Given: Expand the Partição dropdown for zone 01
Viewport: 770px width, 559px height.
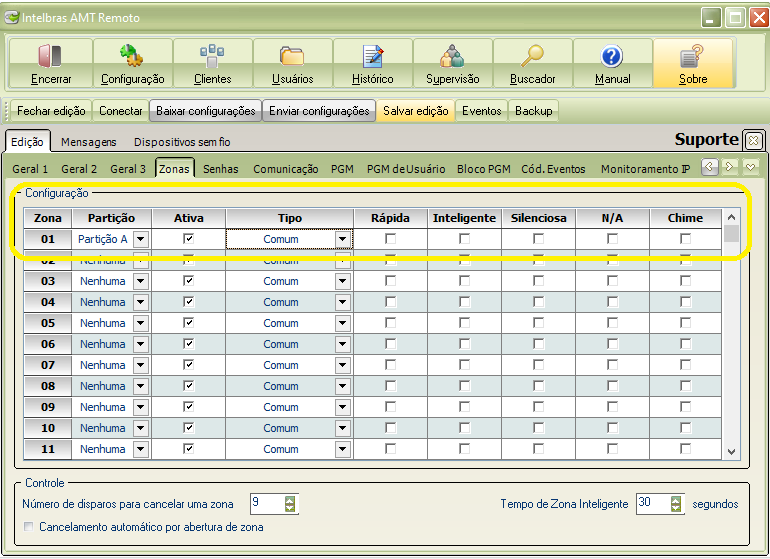Looking at the screenshot, I should click(140, 239).
